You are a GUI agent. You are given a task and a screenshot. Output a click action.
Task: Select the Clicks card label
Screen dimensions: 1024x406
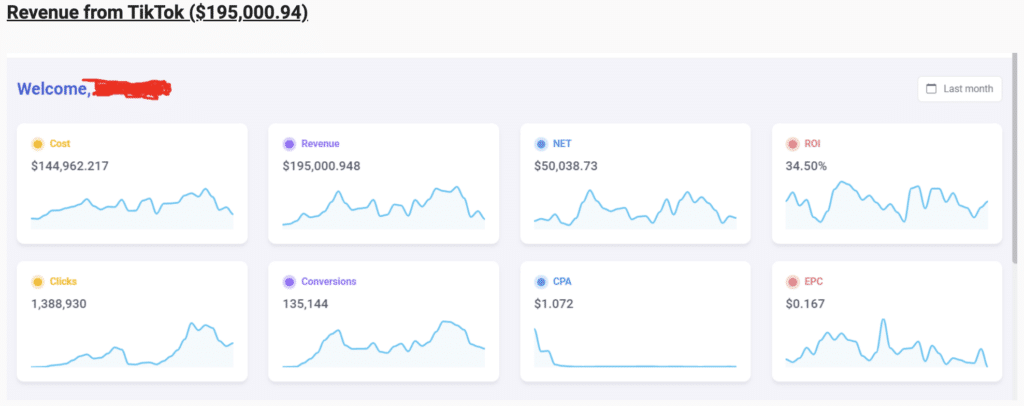pos(63,282)
